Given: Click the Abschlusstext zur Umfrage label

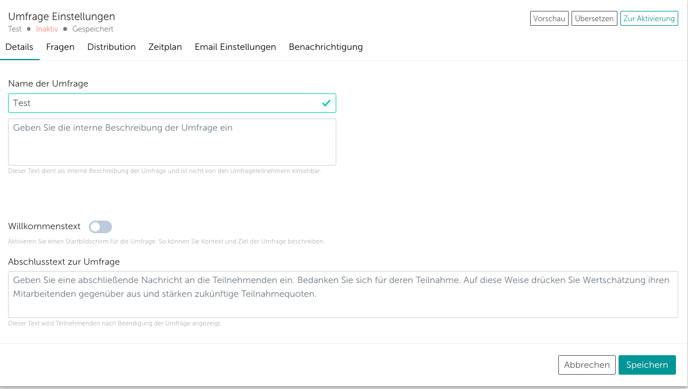Looking at the screenshot, I should pyautogui.click(x=64, y=261).
